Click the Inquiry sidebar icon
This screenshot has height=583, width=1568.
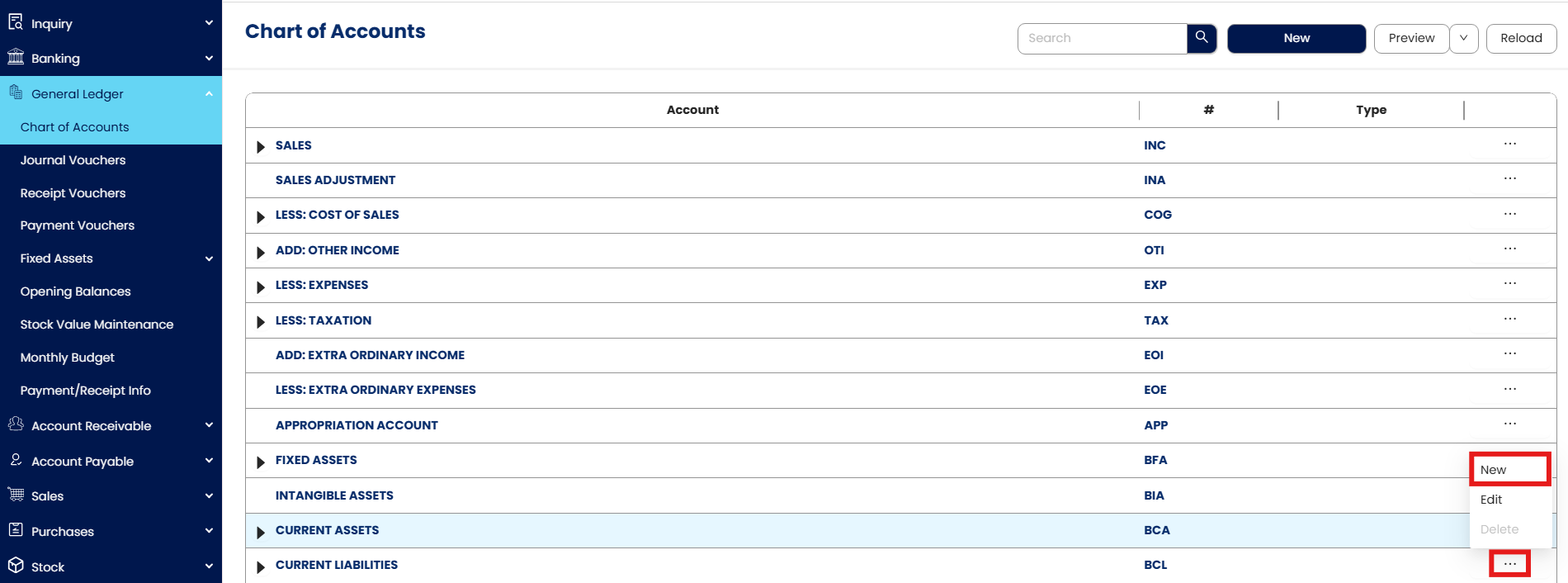pyautogui.click(x=16, y=22)
